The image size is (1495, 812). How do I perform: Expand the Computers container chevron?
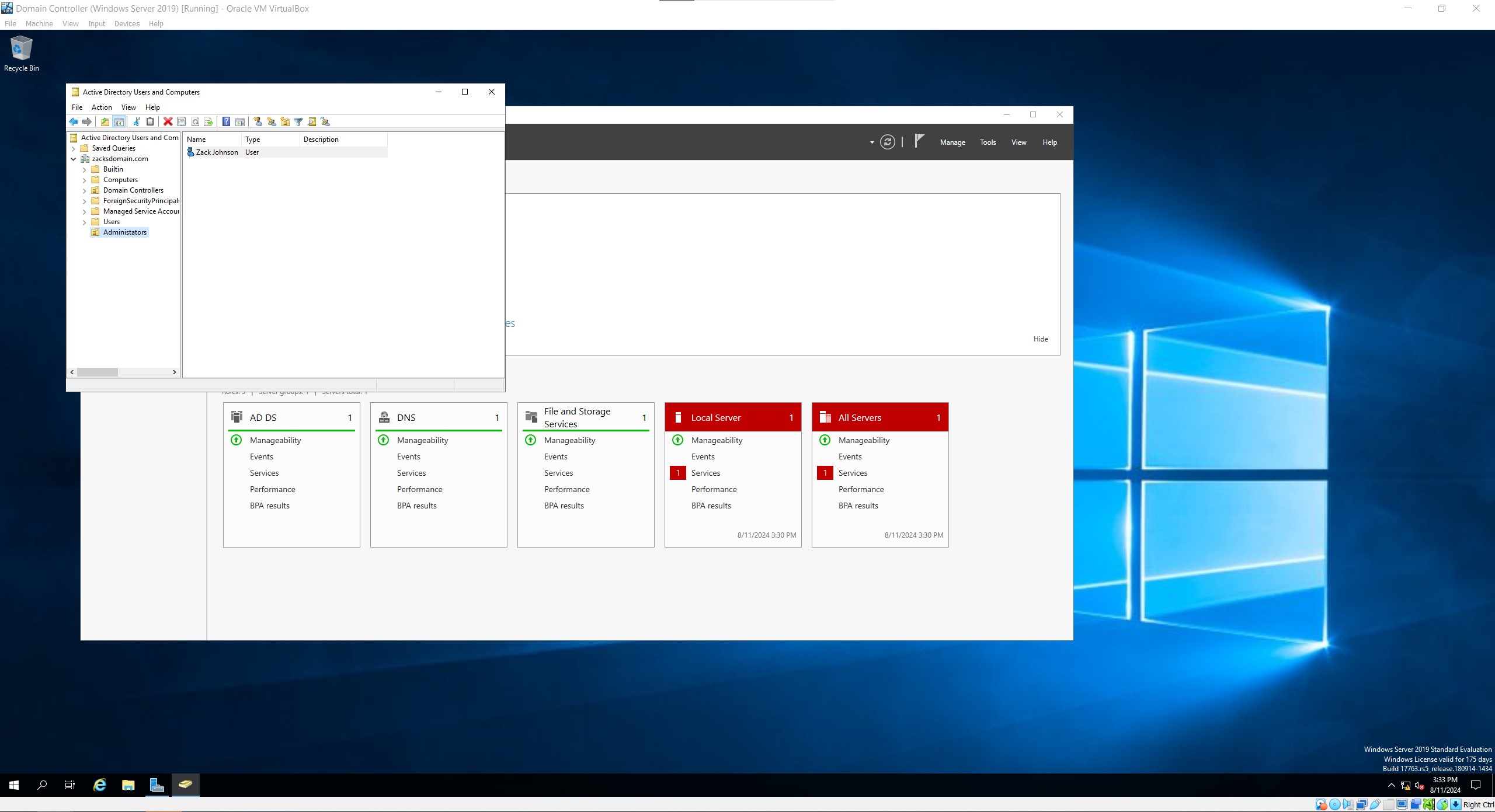point(85,180)
